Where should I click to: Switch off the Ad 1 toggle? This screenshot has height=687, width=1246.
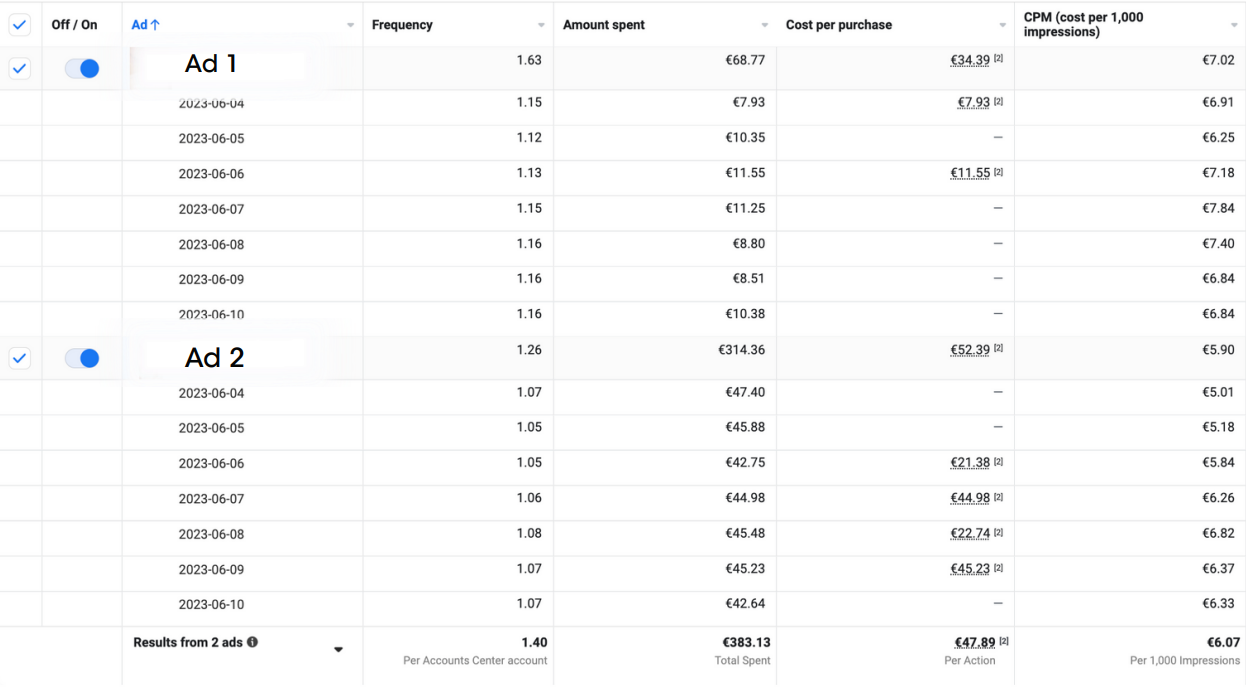click(x=82, y=68)
